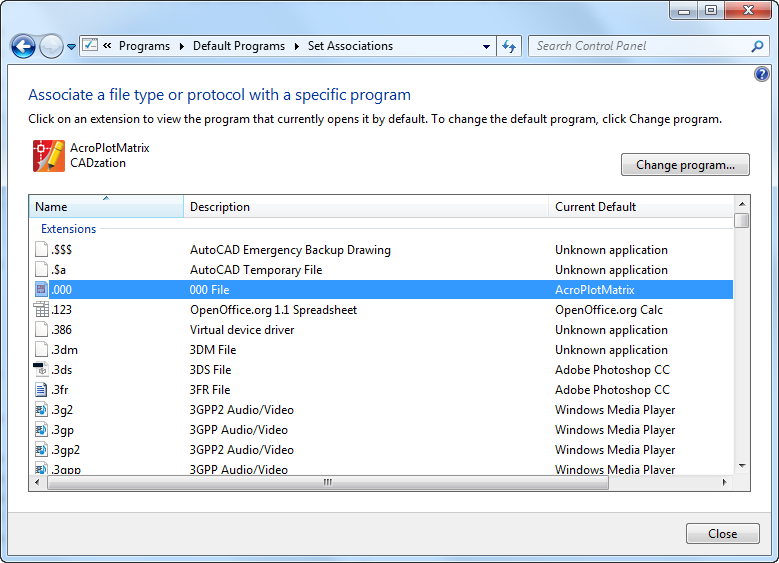Open Help with the question mark icon
This screenshot has width=779, height=563.
click(762, 74)
